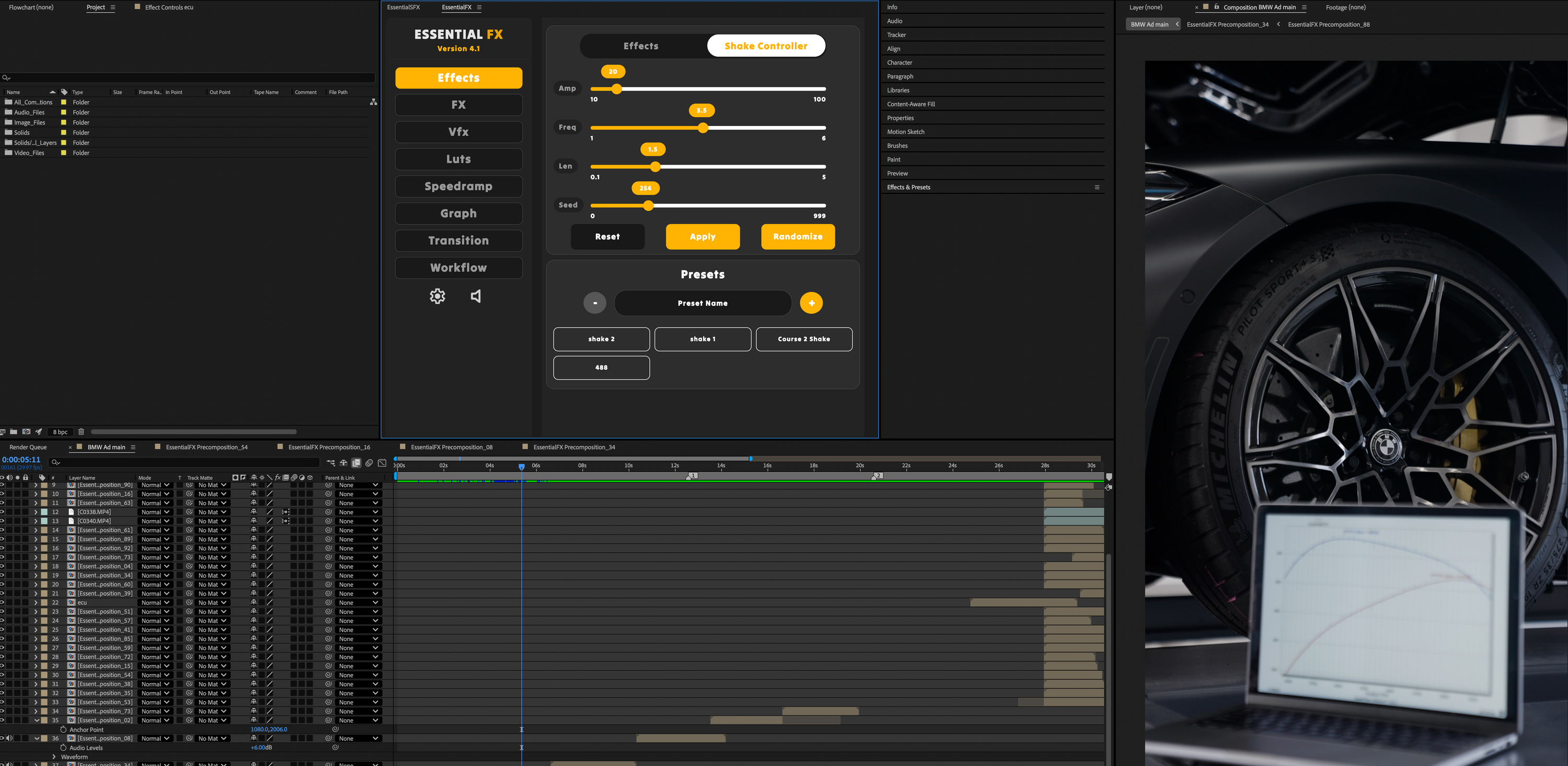The width and height of the screenshot is (1568, 766).
Task: Click the speaker icon in Essential FX panel
Action: click(x=476, y=296)
